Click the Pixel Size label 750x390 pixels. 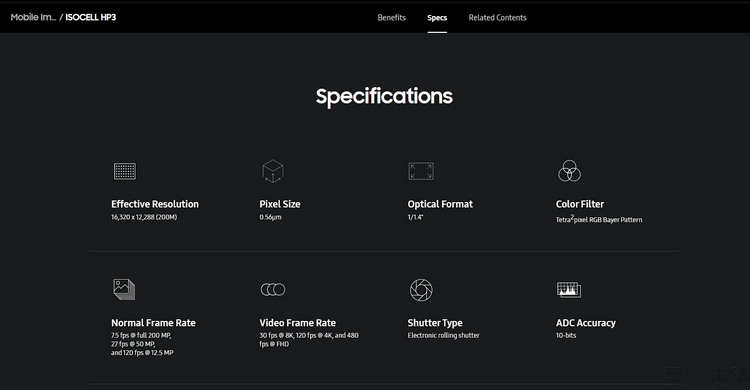click(280, 204)
